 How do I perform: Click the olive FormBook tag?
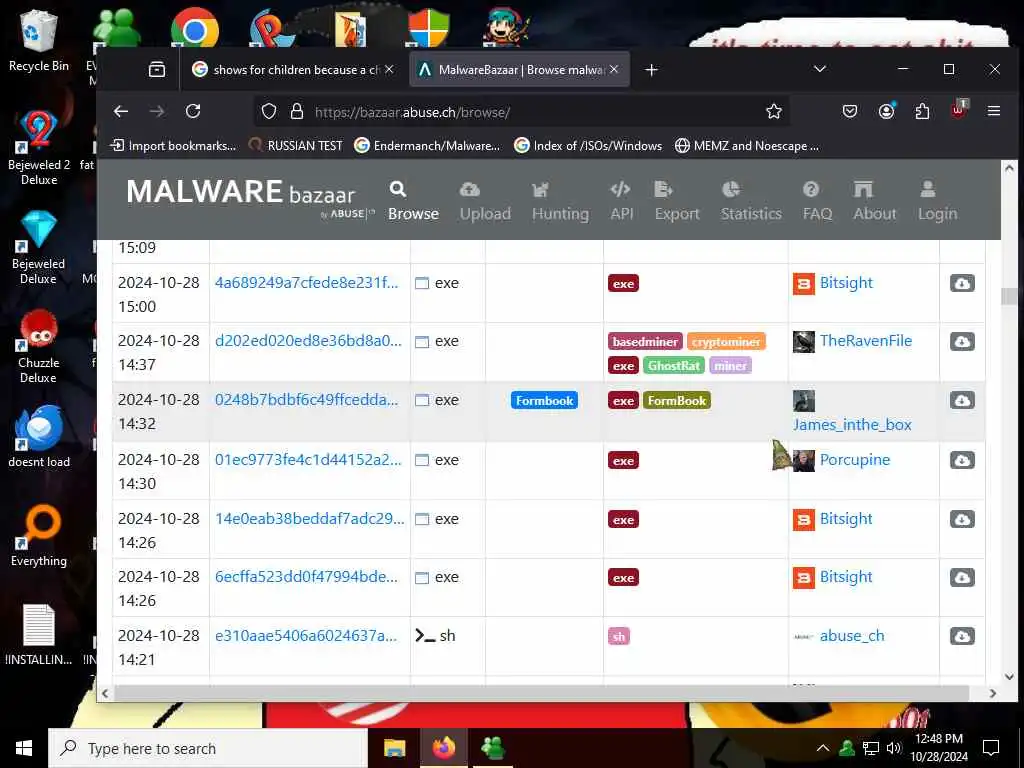677,400
